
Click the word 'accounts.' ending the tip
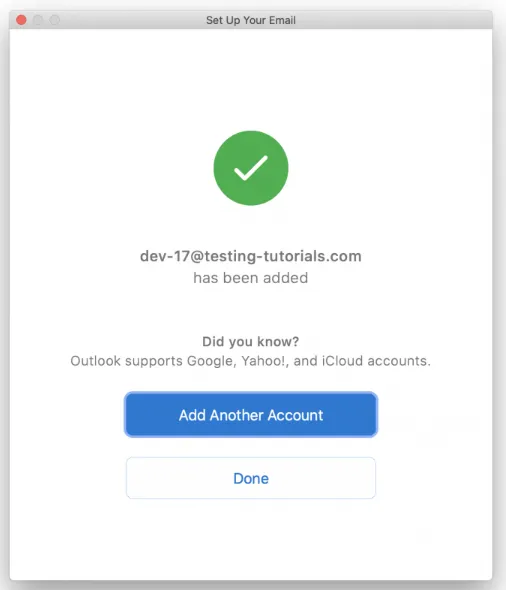click(x=399, y=361)
